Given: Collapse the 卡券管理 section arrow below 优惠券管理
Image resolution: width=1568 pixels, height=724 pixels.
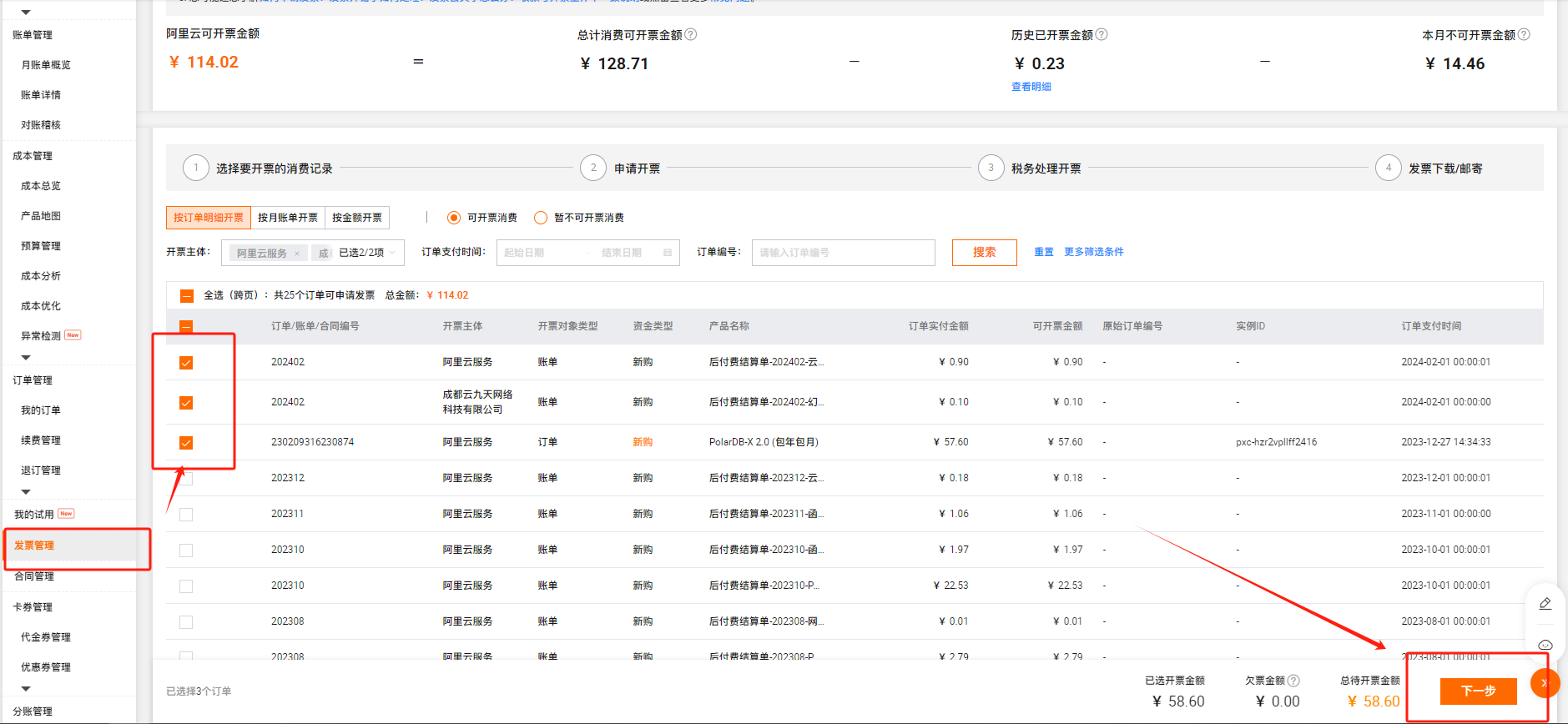Looking at the screenshot, I should pyautogui.click(x=26, y=689).
